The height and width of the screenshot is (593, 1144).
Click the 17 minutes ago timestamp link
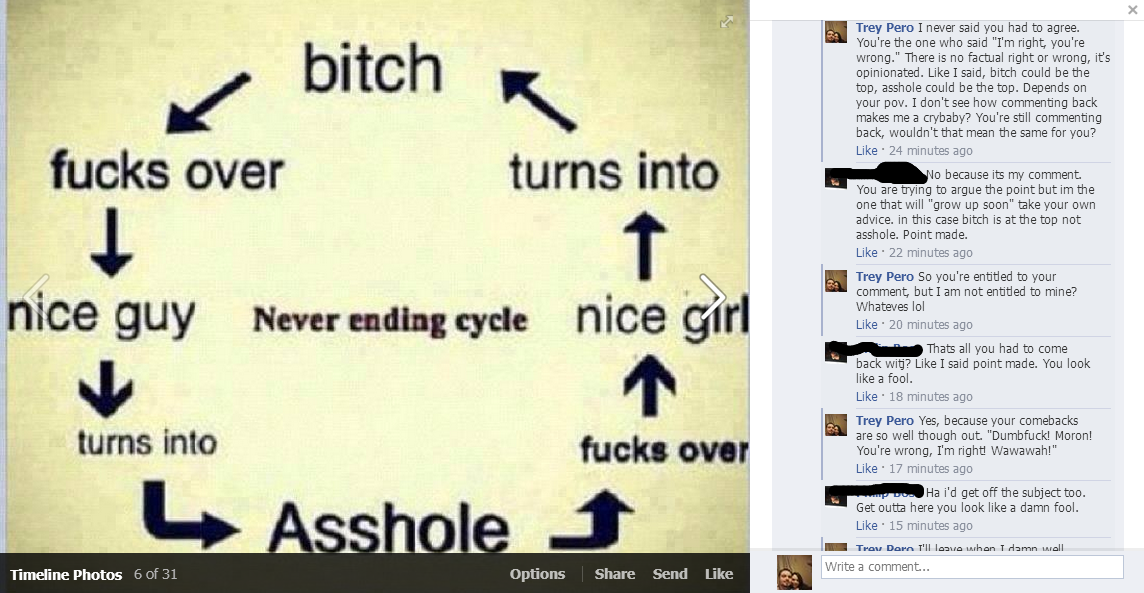pyautogui.click(x=930, y=468)
